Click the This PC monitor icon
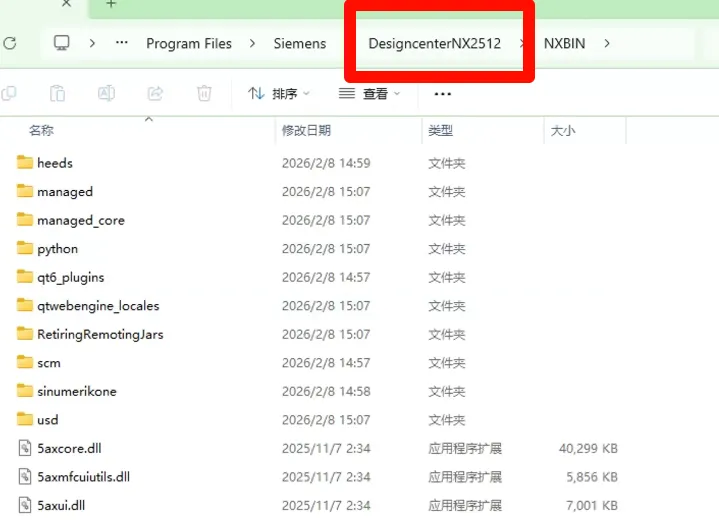This screenshot has height=523, width=719. pyautogui.click(x=61, y=43)
